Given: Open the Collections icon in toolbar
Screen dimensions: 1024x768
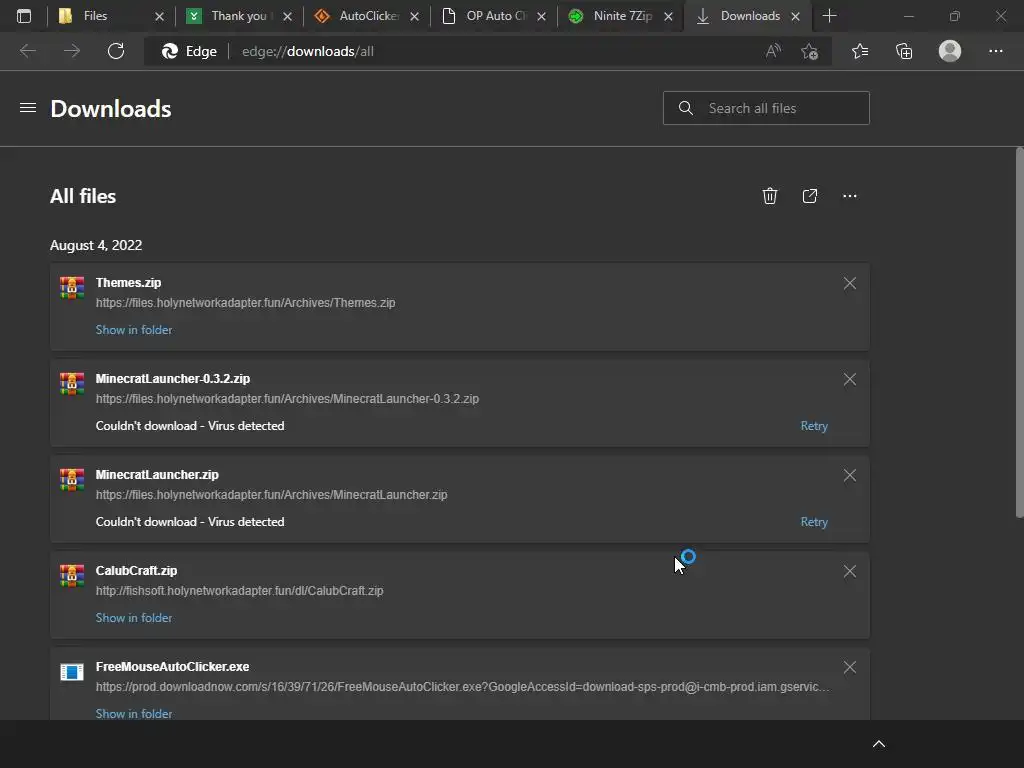Looking at the screenshot, I should coord(904,51).
